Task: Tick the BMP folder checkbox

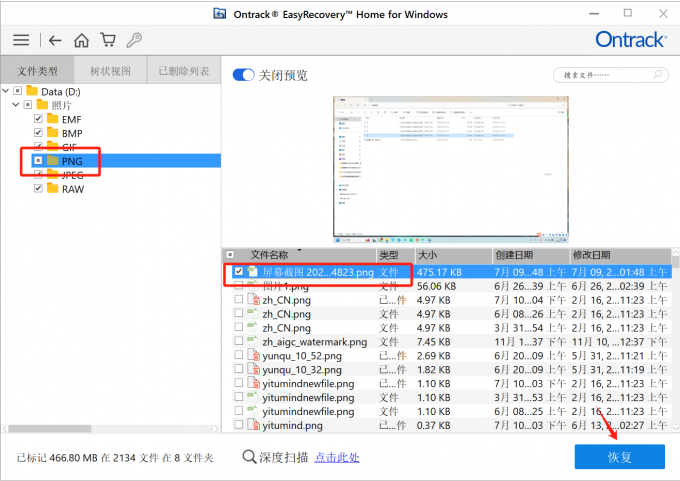Action: 38,132
